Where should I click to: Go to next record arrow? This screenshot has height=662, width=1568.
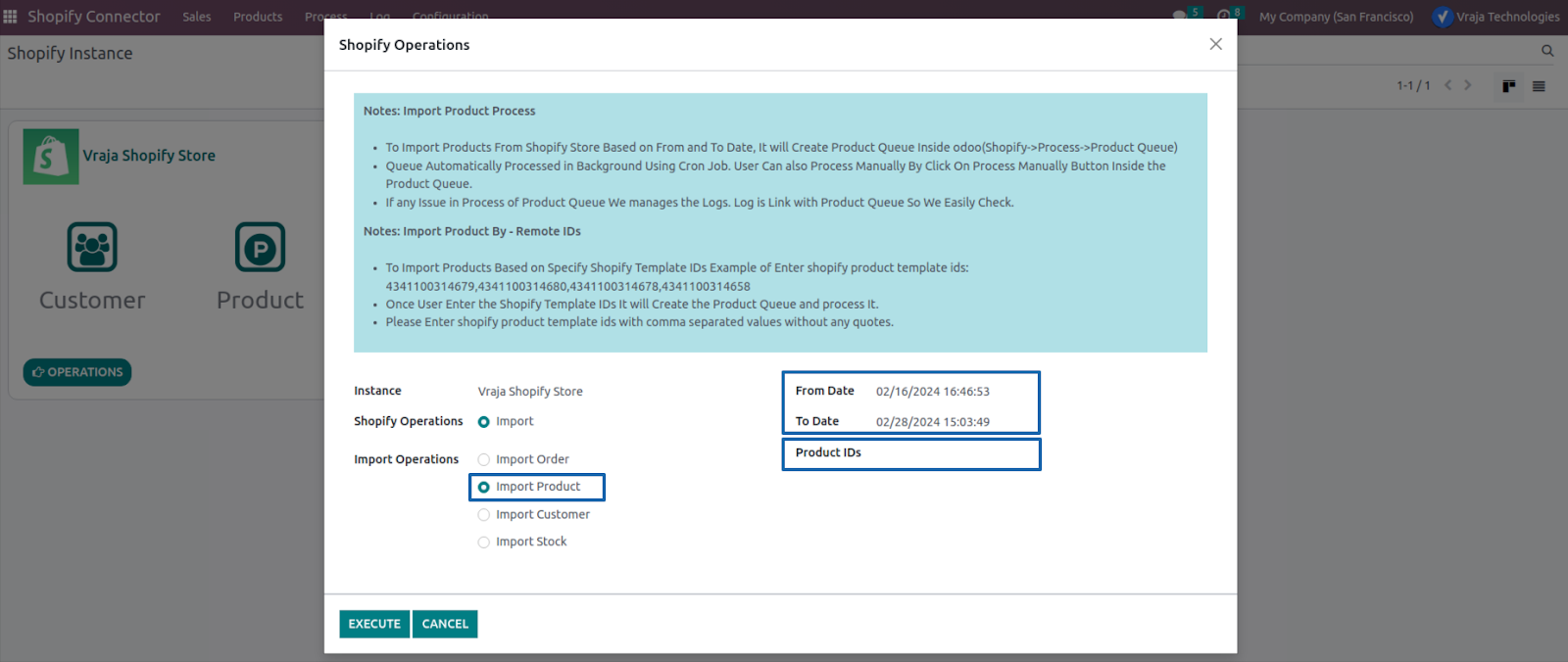pos(1467,85)
